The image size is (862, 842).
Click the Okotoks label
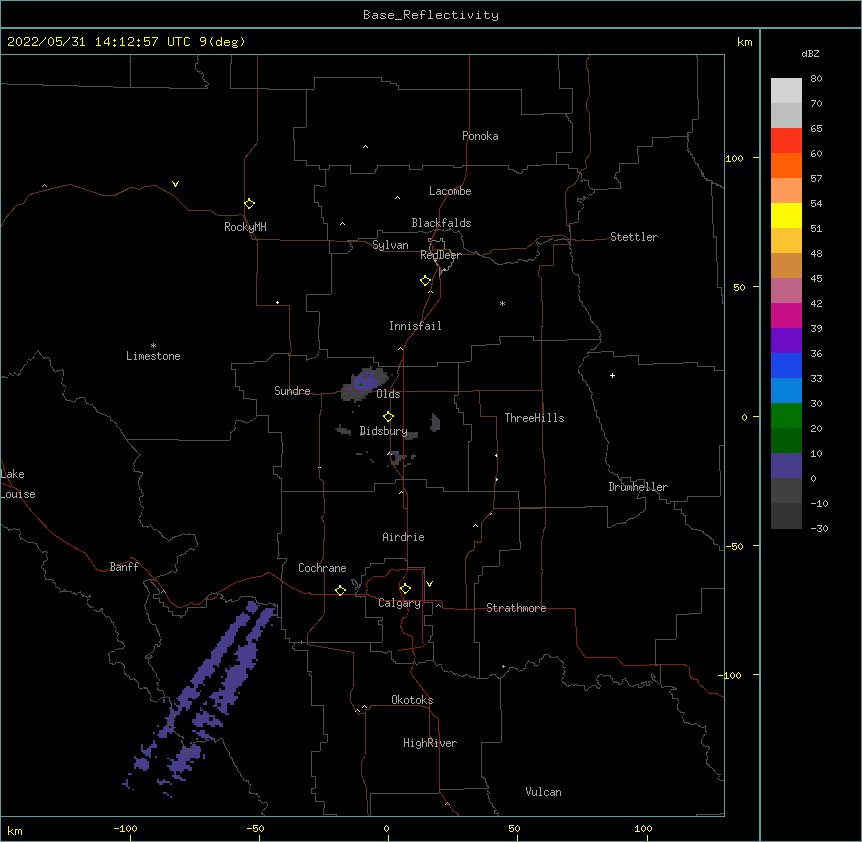[x=412, y=700]
